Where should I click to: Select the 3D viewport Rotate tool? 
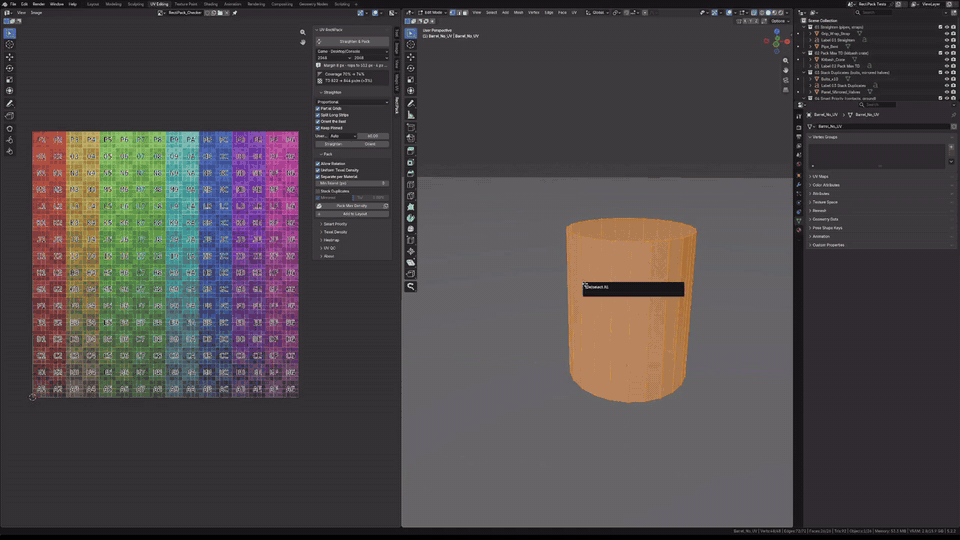point(411,69)
